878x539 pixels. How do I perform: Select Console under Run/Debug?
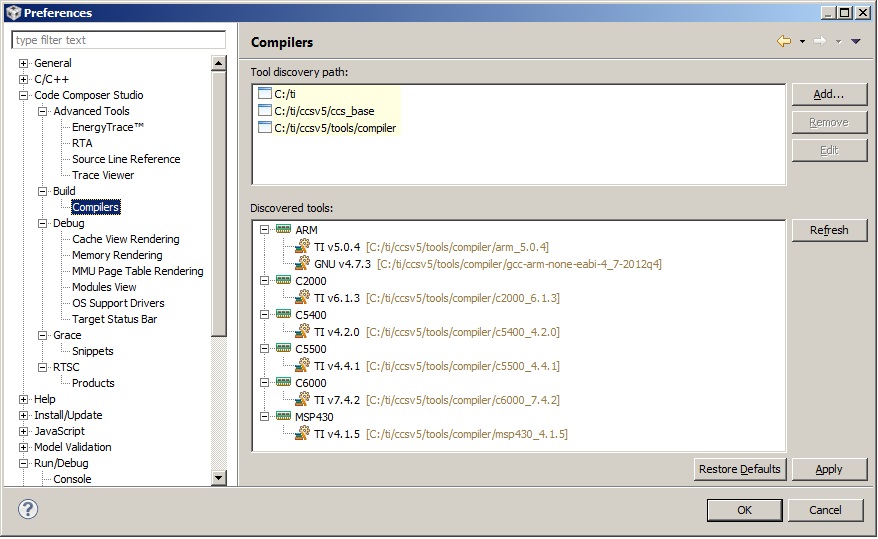(x=72, y=479)
